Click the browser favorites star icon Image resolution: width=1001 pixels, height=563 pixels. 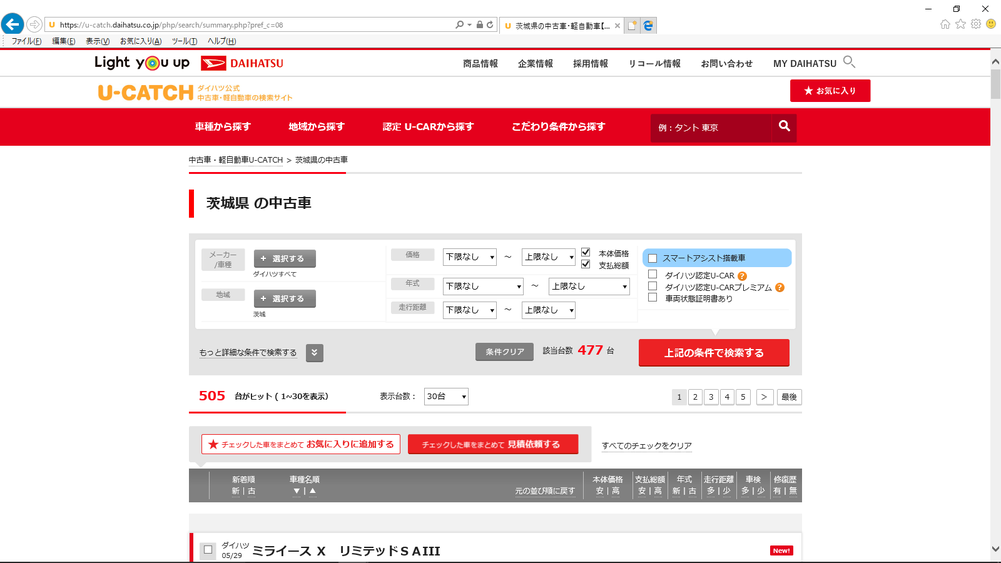point(960,24)
